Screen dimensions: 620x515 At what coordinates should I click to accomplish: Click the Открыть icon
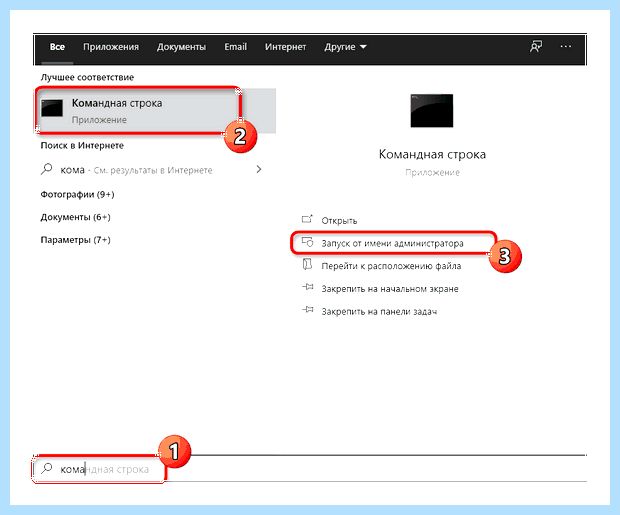(307, 220)
